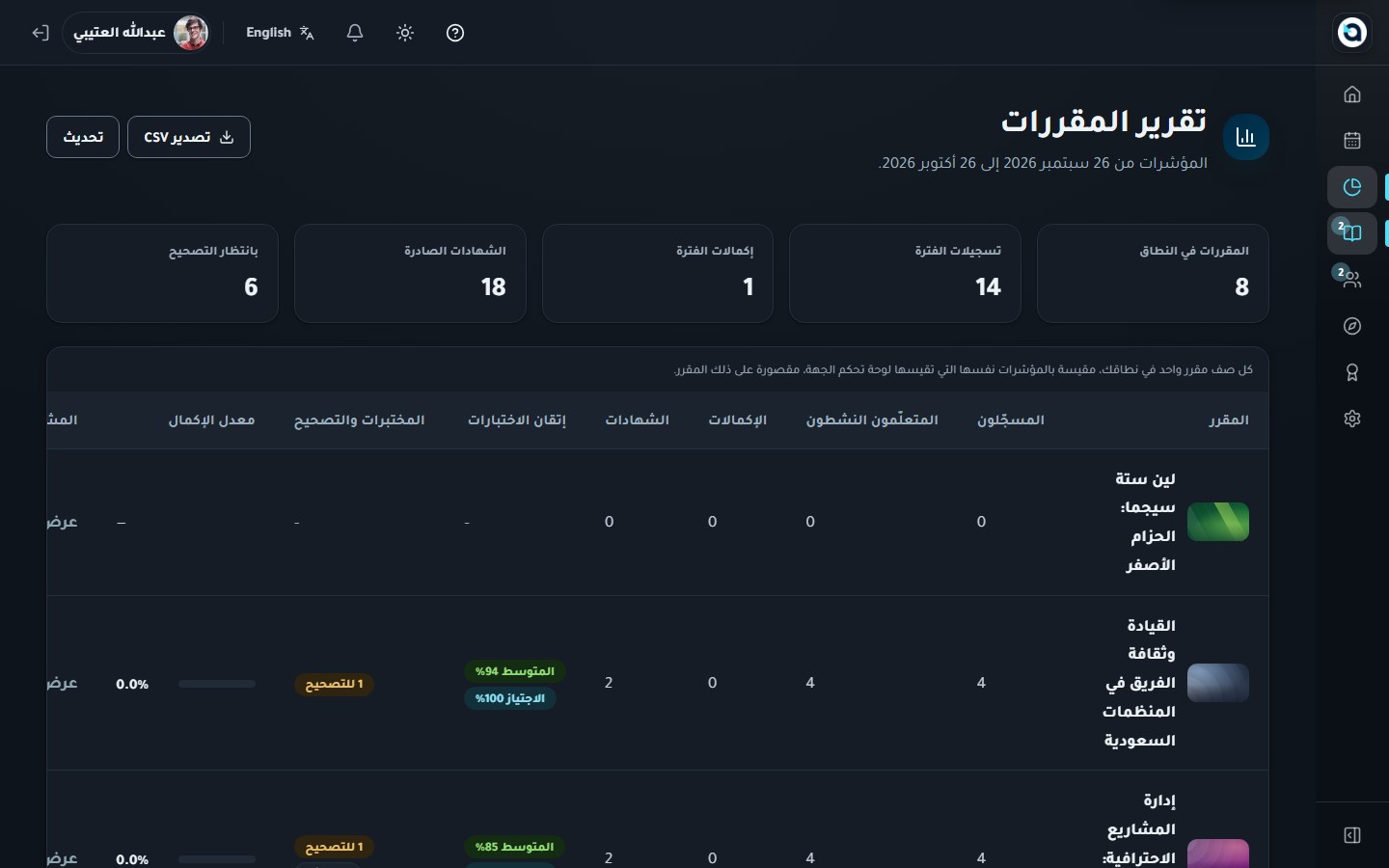Click the bar-chart report icon beside title
1389x868 pixels.
tap(1245, 137)
